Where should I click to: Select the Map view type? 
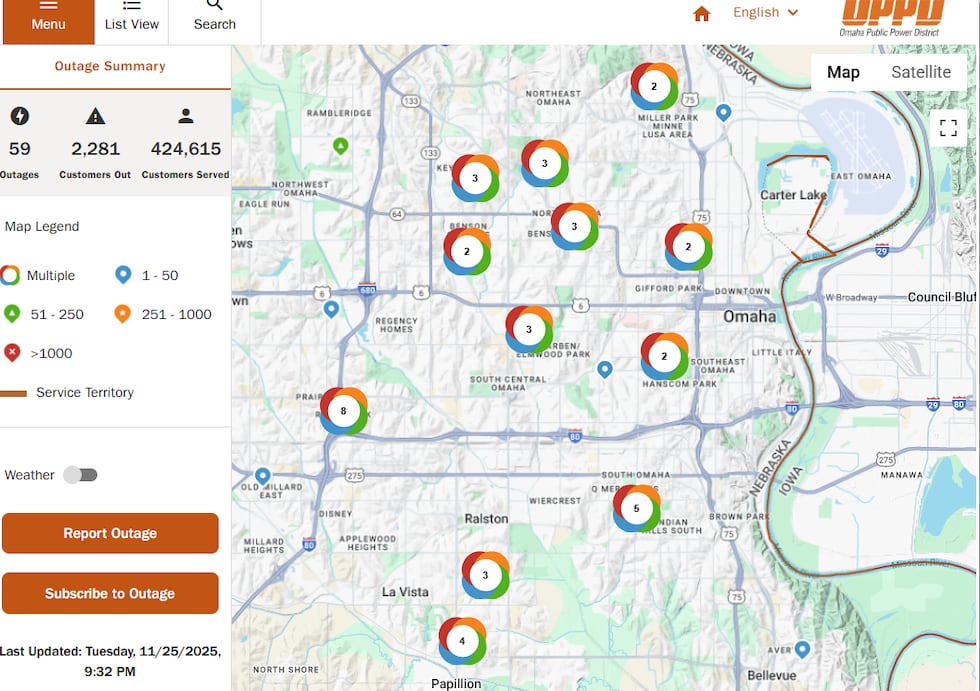843,72
